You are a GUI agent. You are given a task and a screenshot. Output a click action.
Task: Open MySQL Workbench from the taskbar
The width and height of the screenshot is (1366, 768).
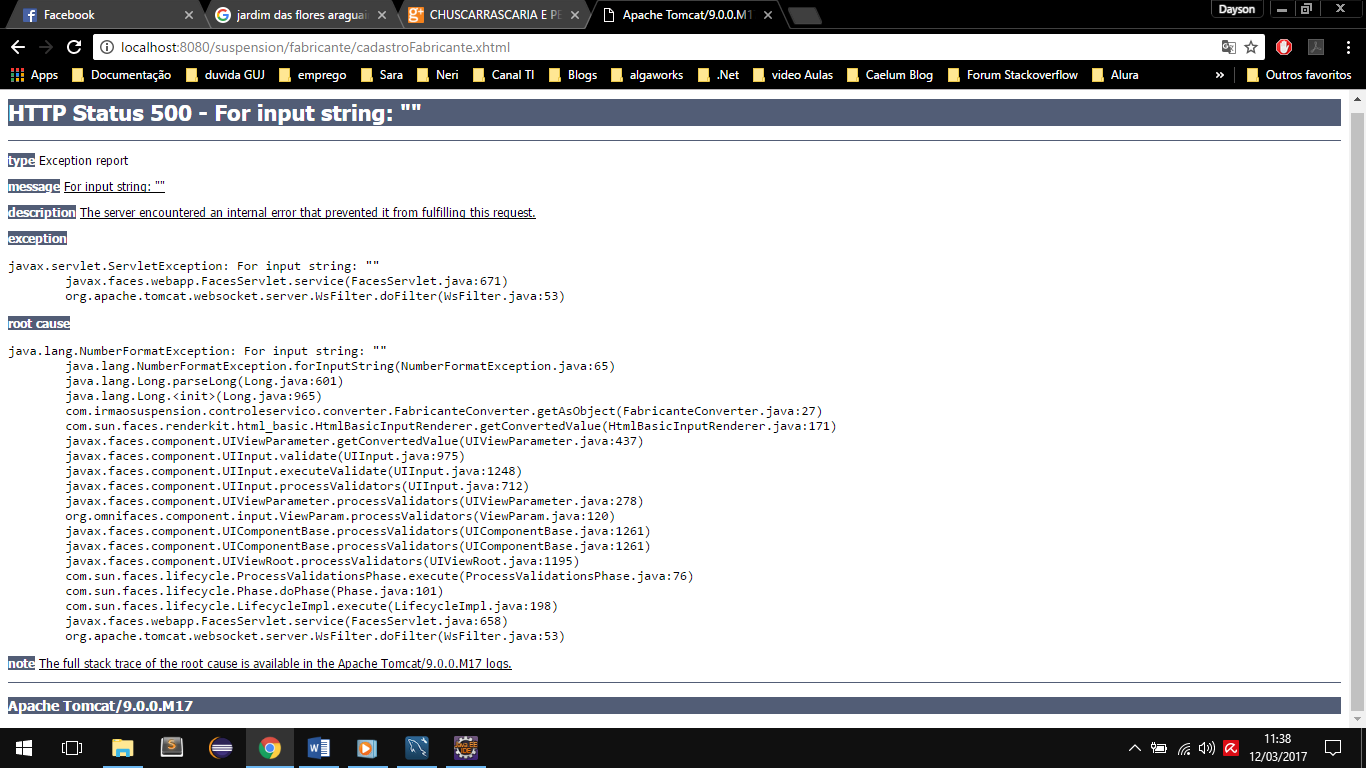tap(417, 748)
